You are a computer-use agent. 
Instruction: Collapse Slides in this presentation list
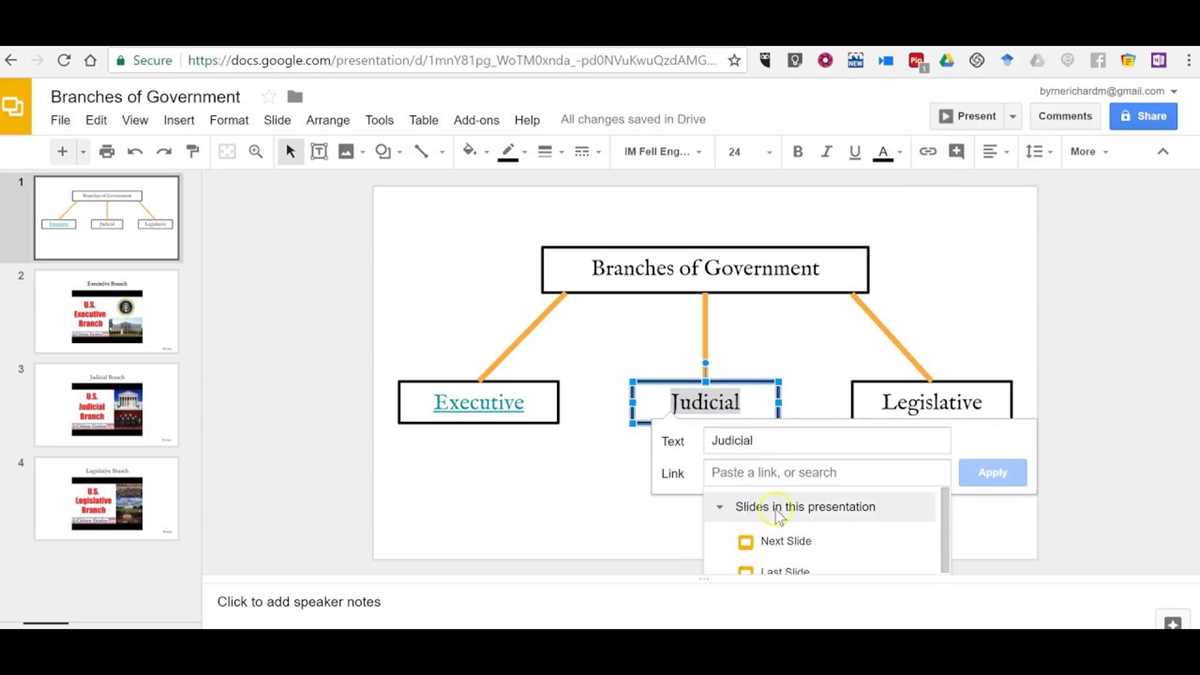click(x=719, y=507)
